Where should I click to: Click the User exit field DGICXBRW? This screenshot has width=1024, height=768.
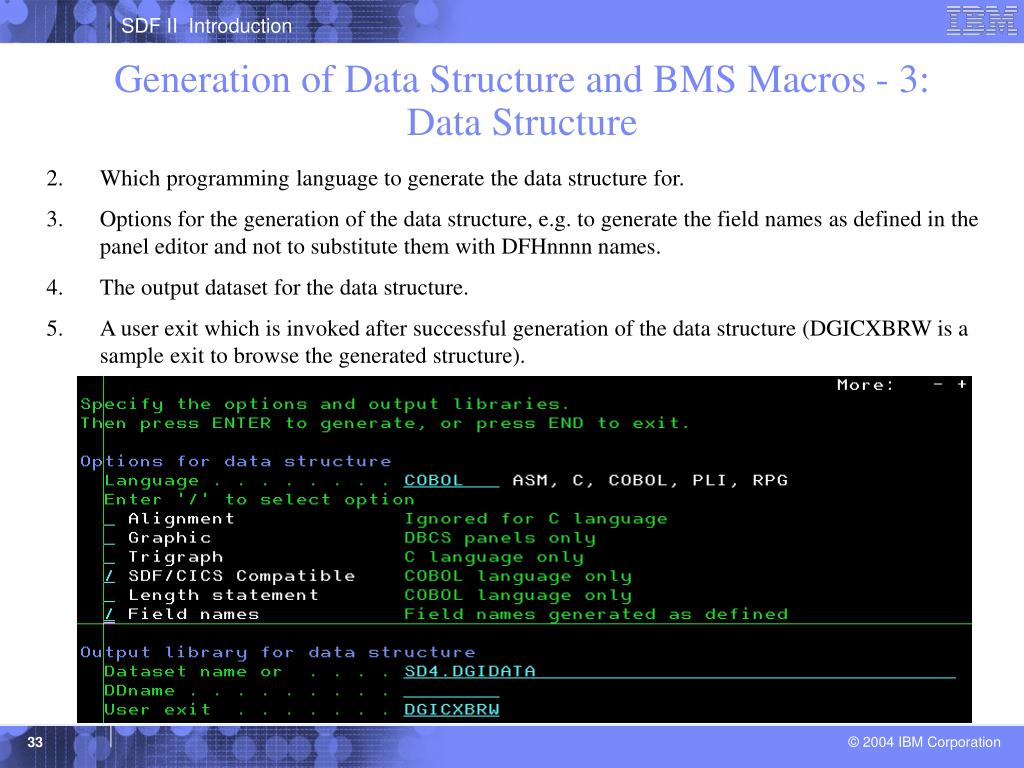[x=451, y=709]
